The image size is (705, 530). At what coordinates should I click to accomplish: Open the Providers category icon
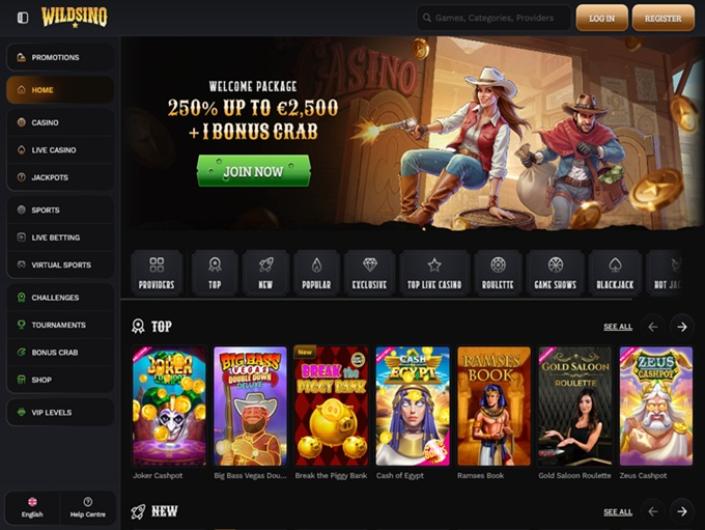(x=156, y=273)
